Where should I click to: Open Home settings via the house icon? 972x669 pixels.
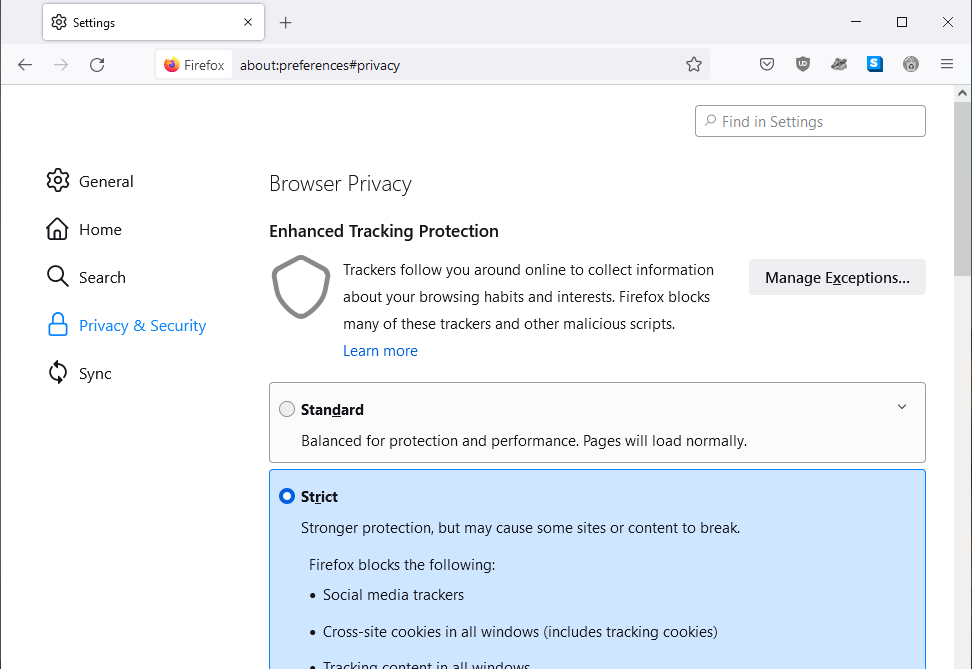(58, 229)
